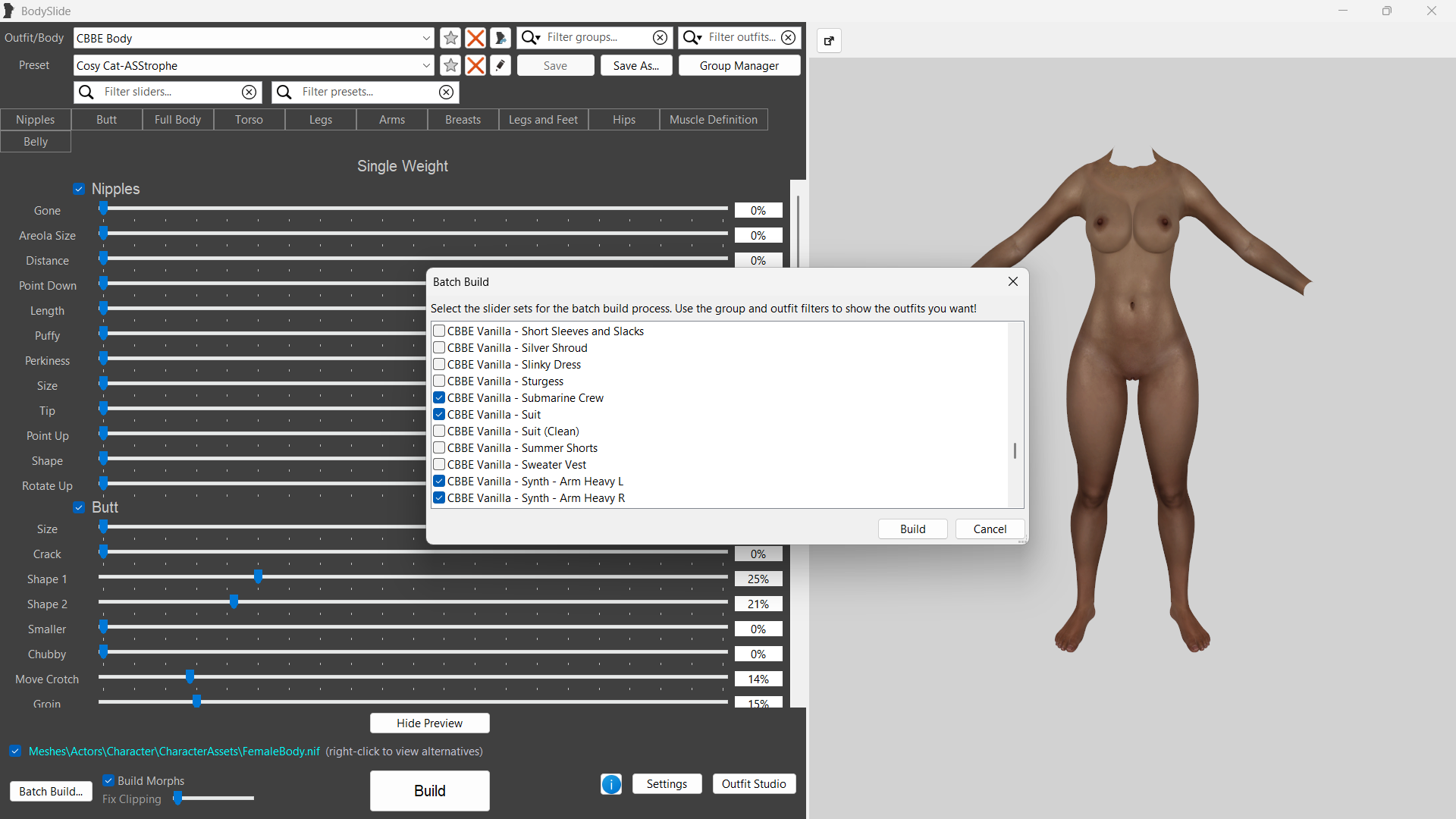
Task: Open the Settings dialog
Action: [x=667, y=783]
